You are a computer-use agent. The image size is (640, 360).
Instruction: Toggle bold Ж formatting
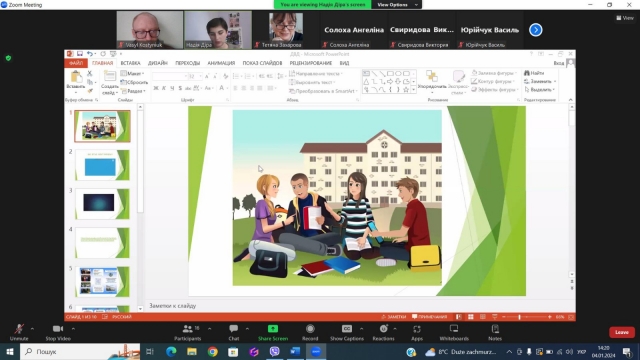pyautogui.click(x=156, y=88)
